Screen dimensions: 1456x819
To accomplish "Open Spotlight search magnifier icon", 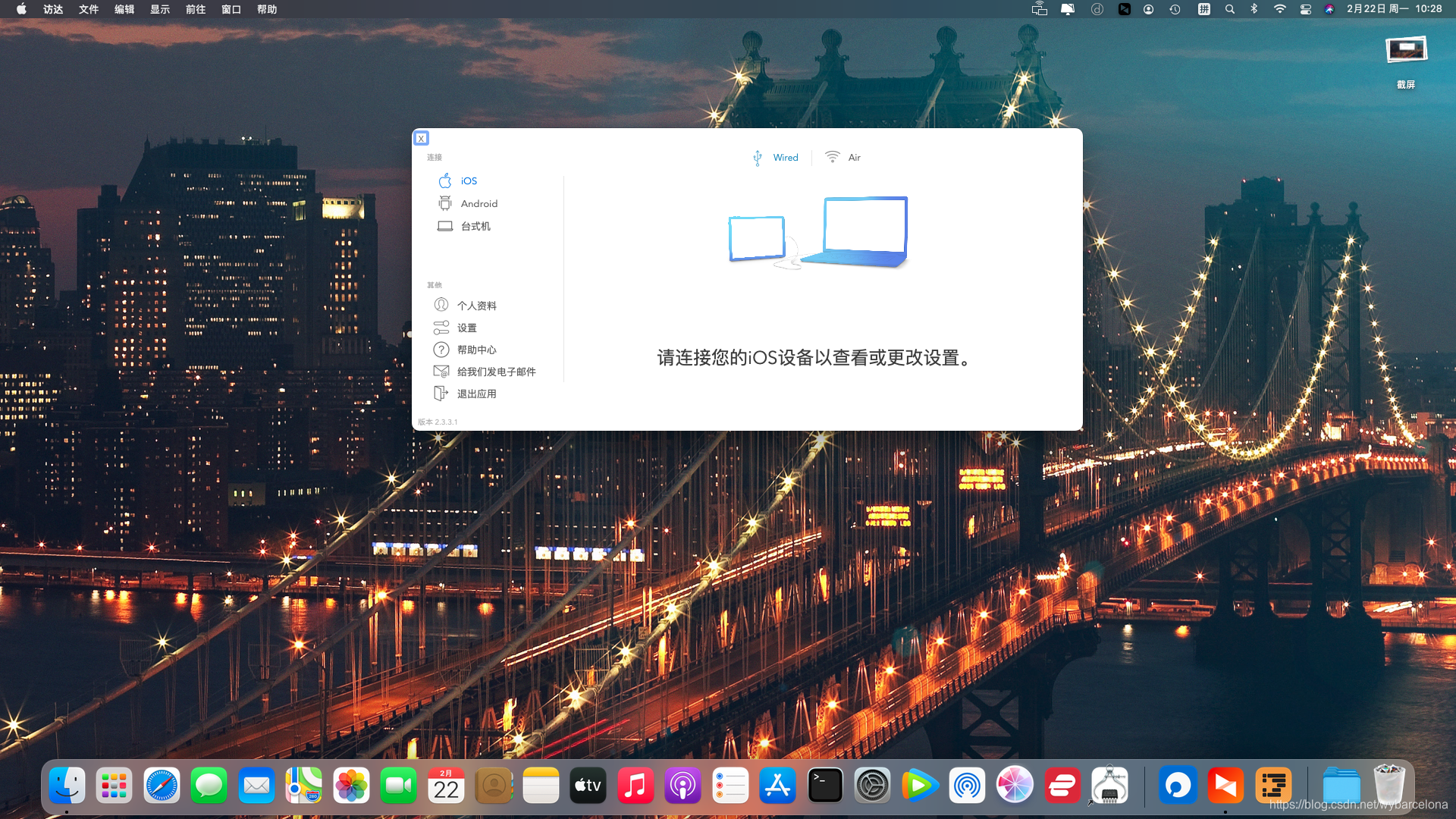I will (1229, 9).
